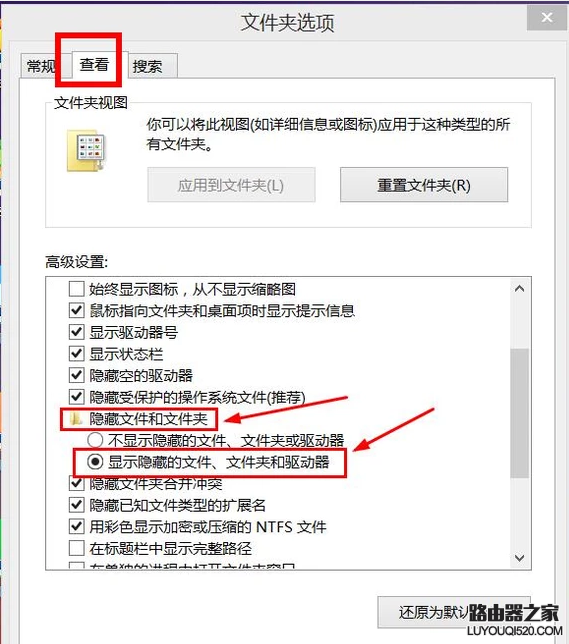Uncheck 隐藏空的驱动器 checkbox
Viewport: 569px width, 644px height.
coord(76,375)
